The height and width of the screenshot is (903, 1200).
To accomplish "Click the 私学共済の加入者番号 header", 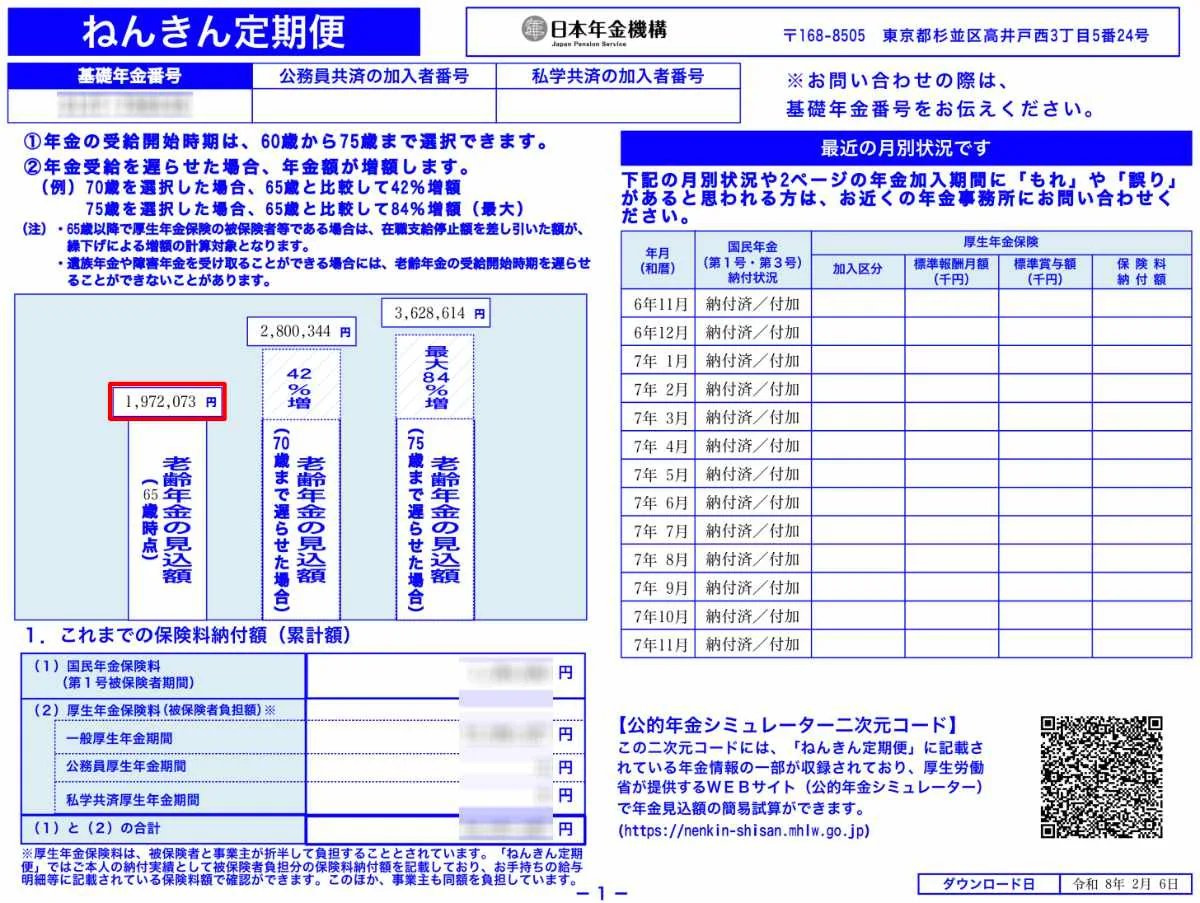I will (x=618, y=76).
